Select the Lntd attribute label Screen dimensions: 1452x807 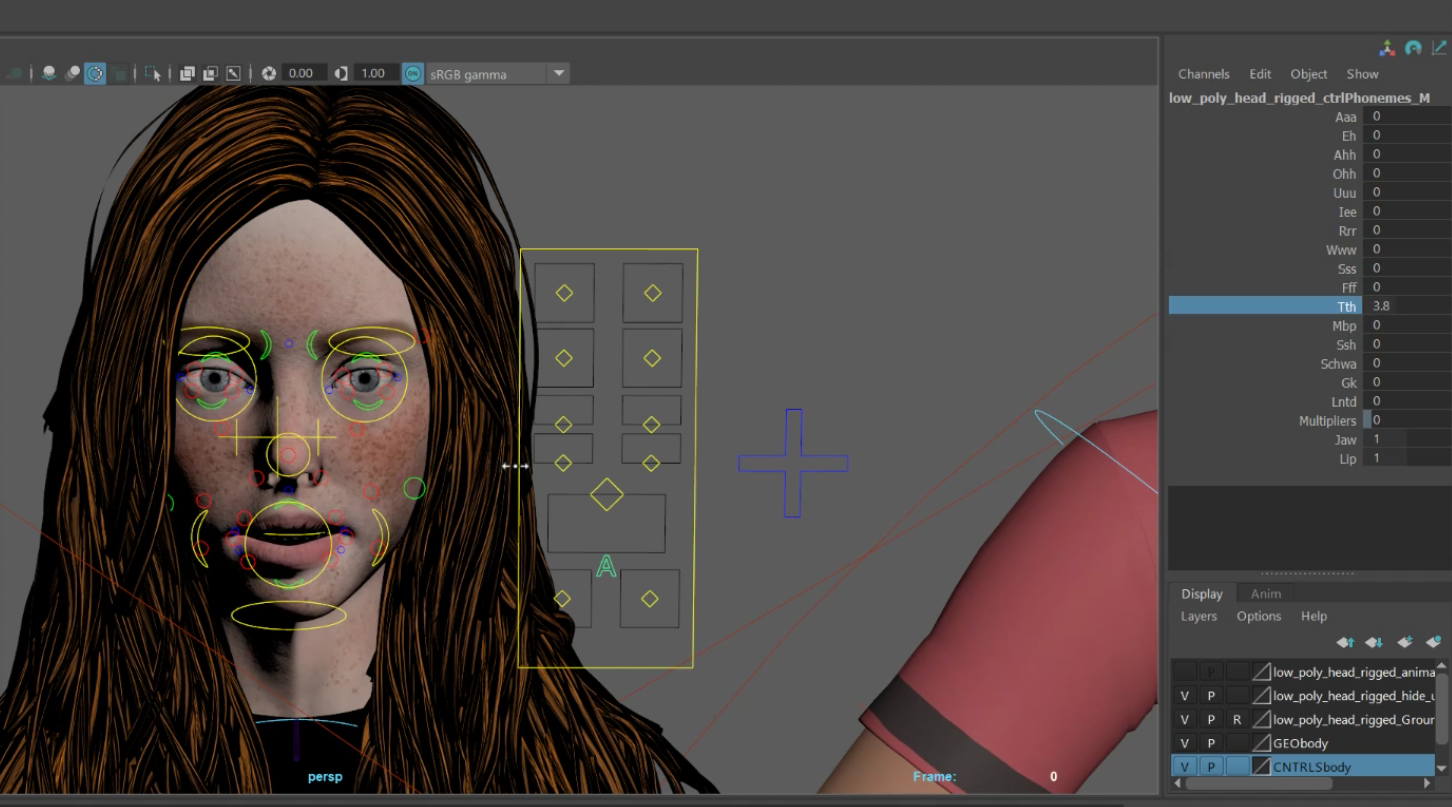point(1344,401)
